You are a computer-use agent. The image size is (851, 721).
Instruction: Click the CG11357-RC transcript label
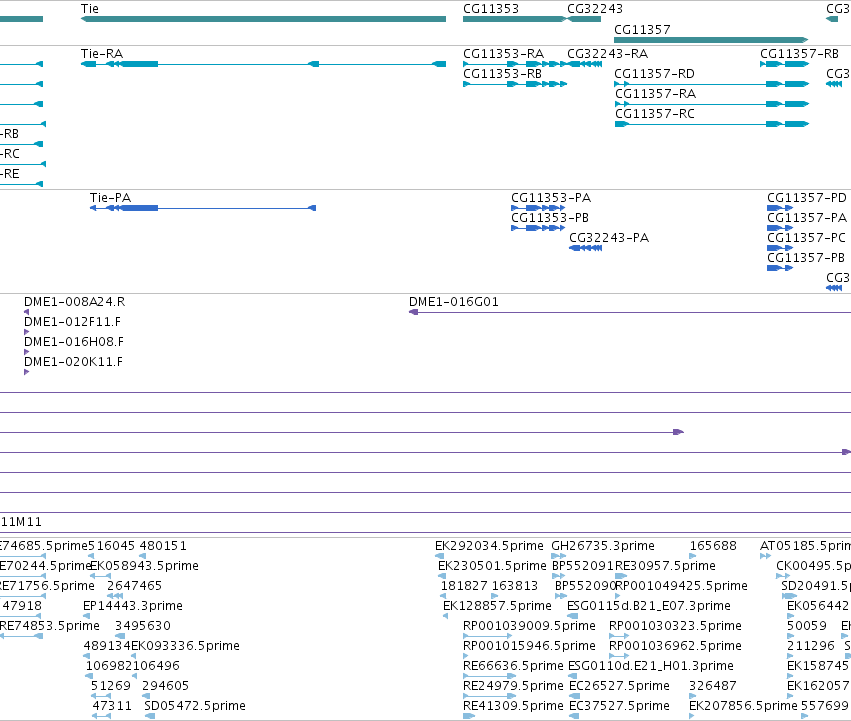coord(655,114)
